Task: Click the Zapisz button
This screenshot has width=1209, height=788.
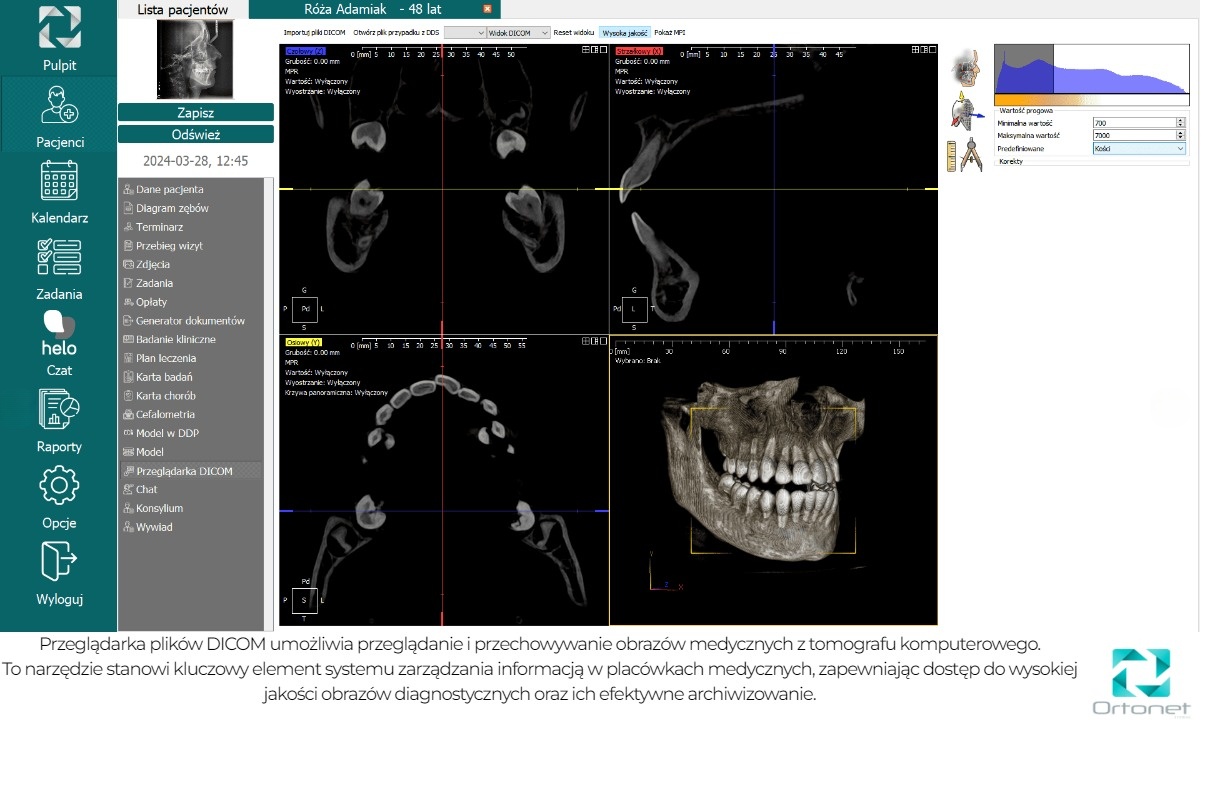Action: [195, 113]
